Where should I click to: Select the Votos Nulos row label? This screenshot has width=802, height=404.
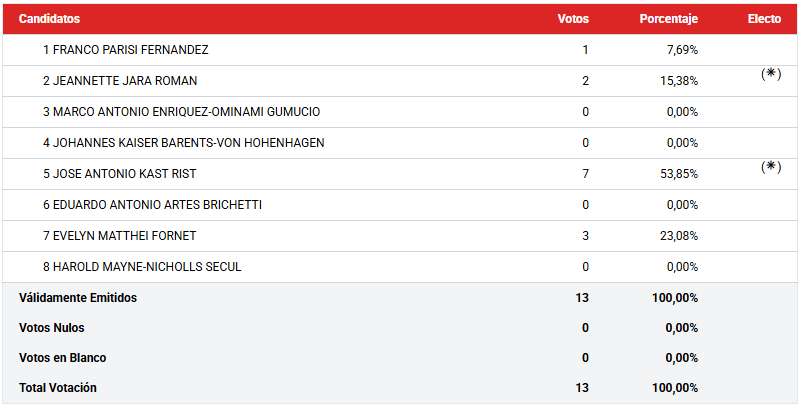pyautogui.click(x=52, y=328)
